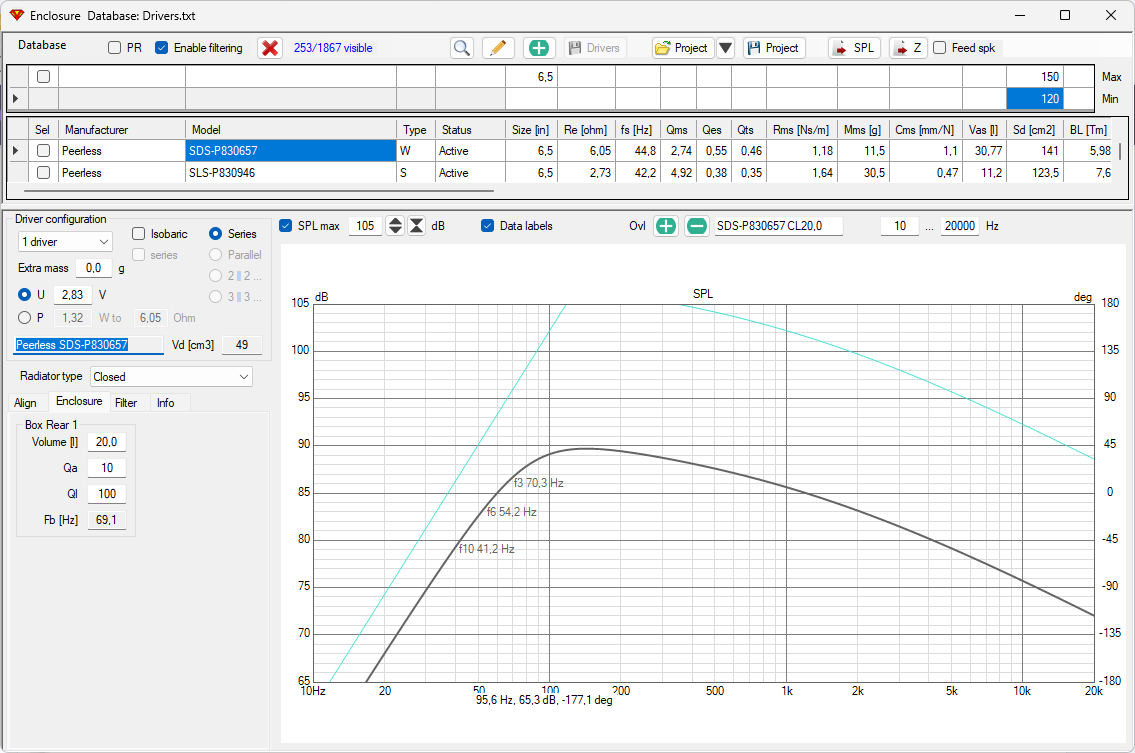Sort by the Qts column header
The height and width of the screenshot is (753, 1135).
pyautogui.click(x=748, y=130)
